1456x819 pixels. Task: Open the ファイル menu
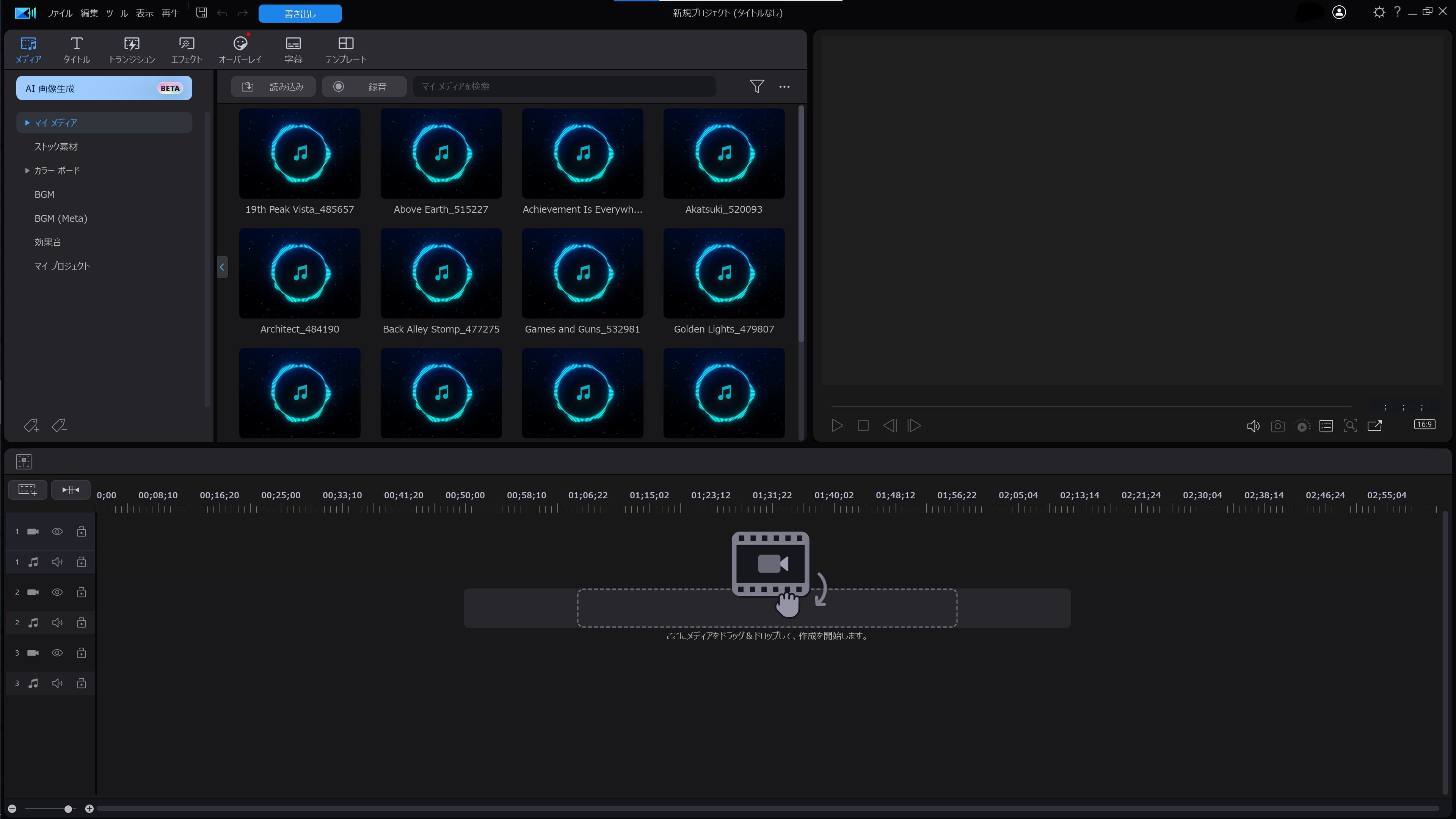[x=60, y=13]
